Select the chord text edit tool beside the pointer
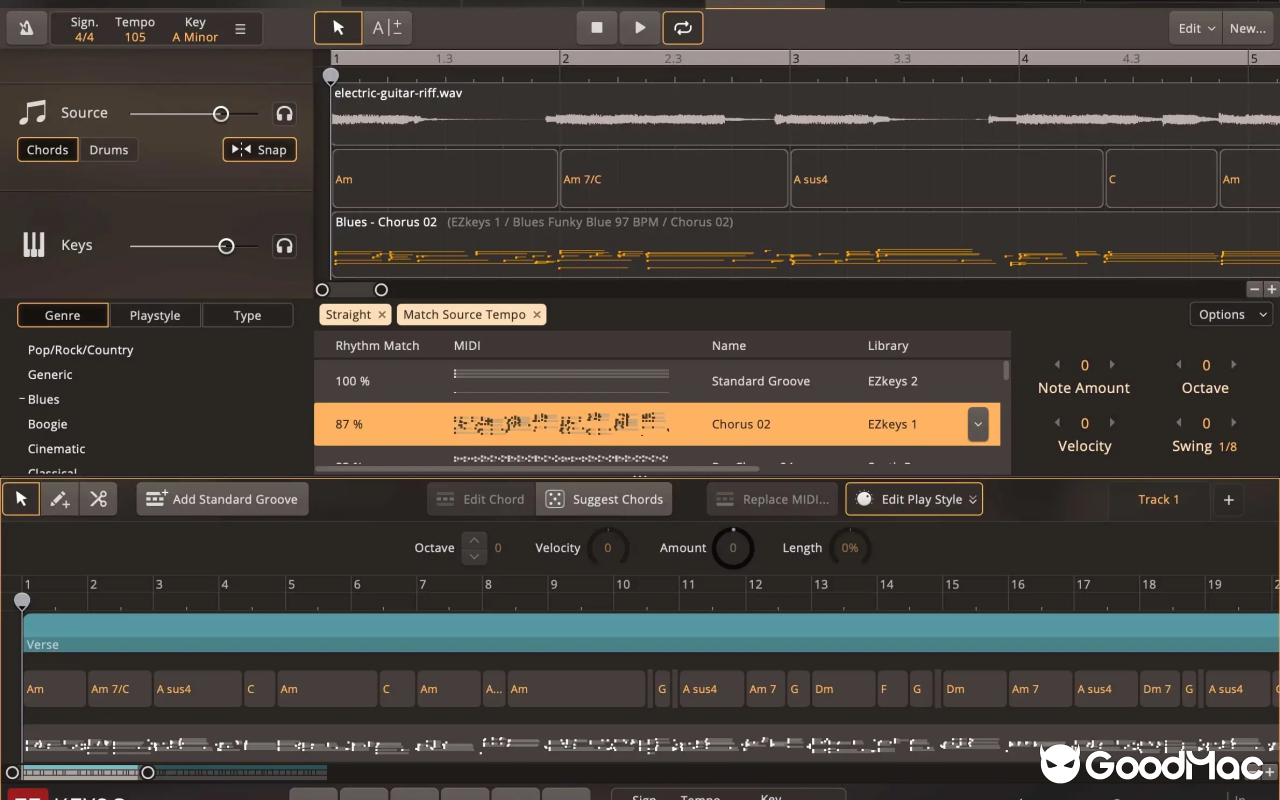1280x800 pixels. 387,28
